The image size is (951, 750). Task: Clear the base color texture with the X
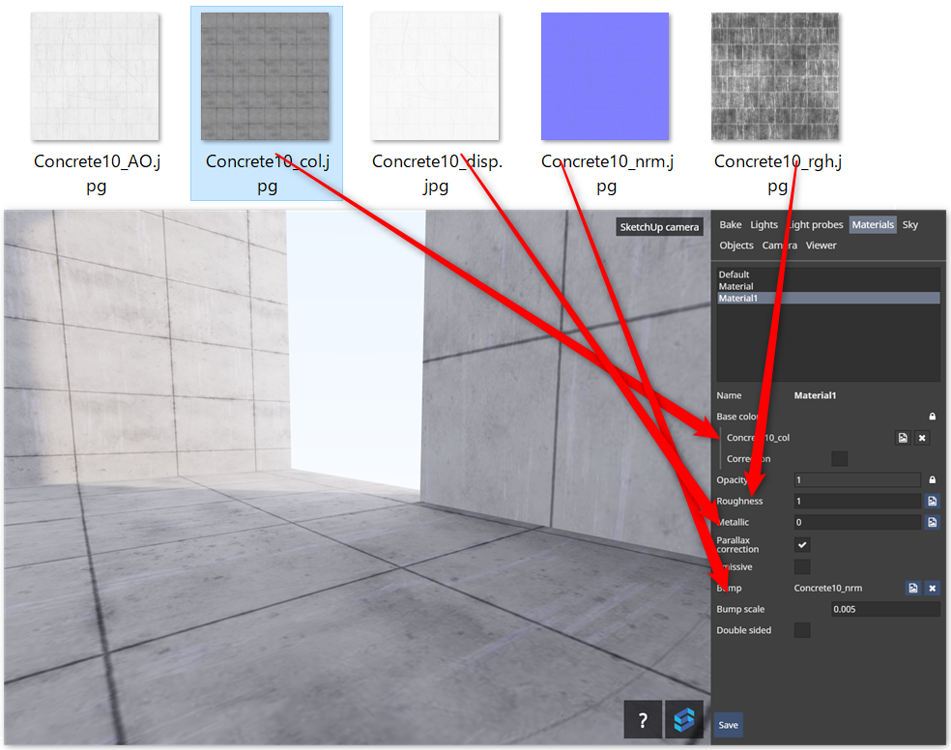(x=921, y=437)
